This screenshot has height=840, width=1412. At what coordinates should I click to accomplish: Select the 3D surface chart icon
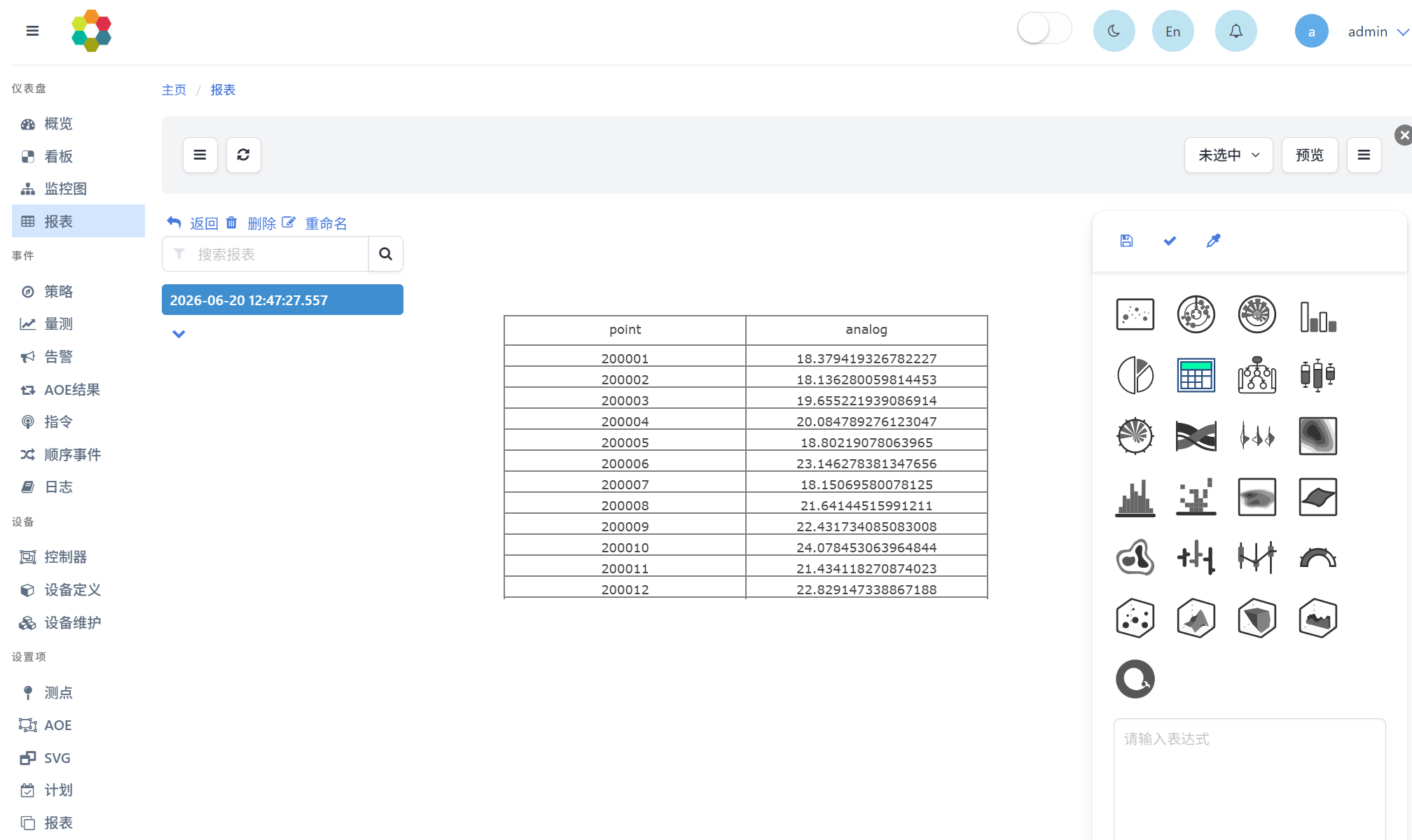(x=1196, y=619)
